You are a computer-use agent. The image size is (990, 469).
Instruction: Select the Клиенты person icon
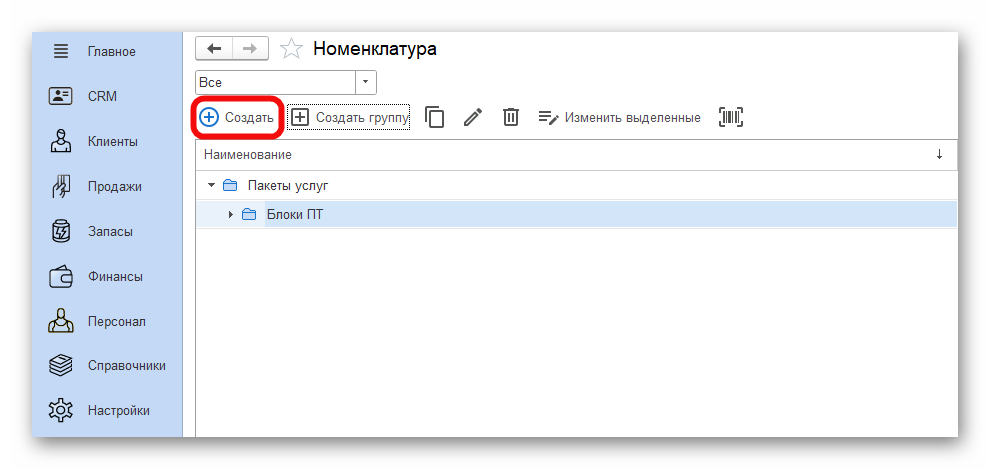click(x=61, y=141)
